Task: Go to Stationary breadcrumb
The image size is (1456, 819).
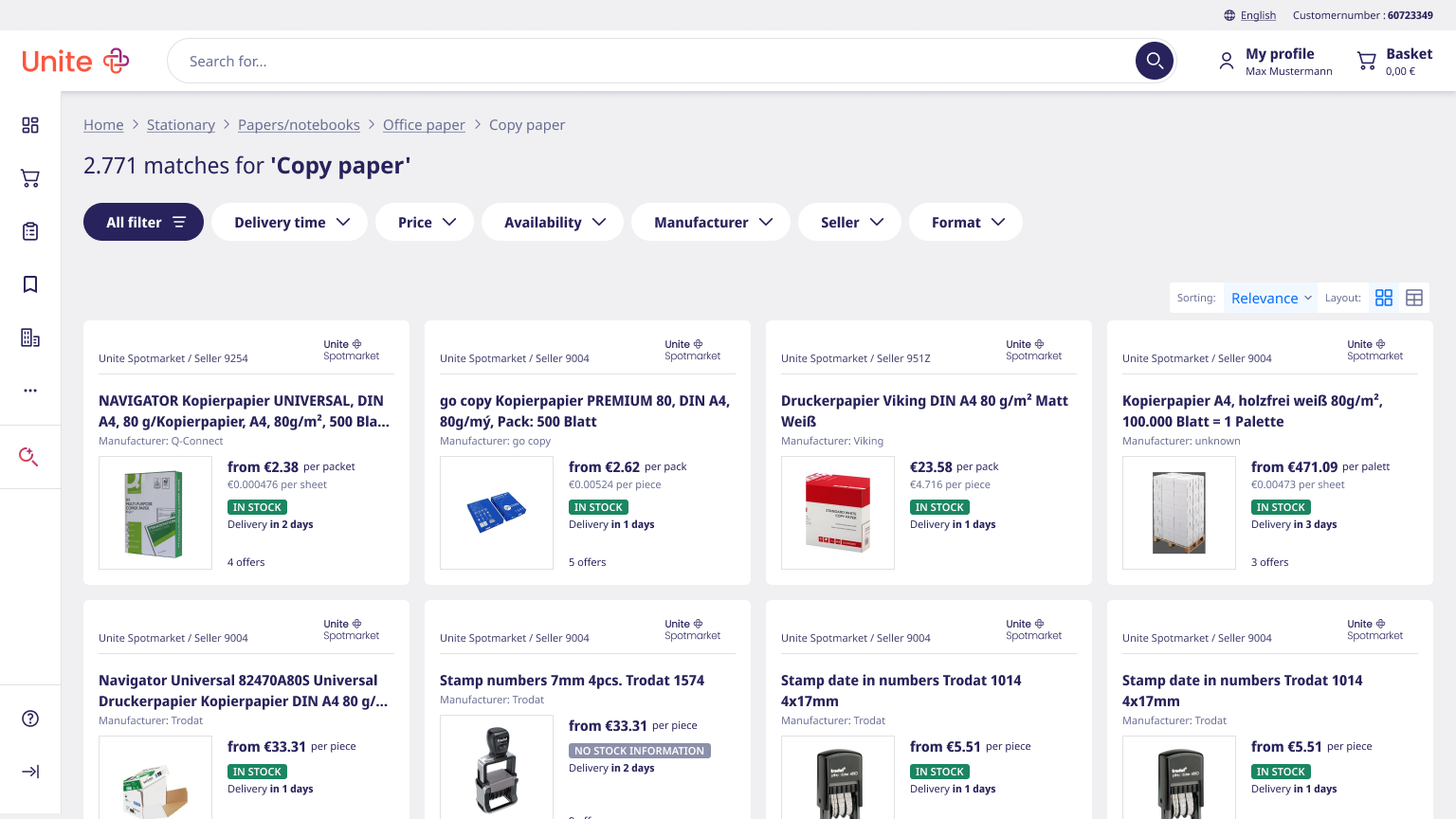Action: tap(181, 125)
